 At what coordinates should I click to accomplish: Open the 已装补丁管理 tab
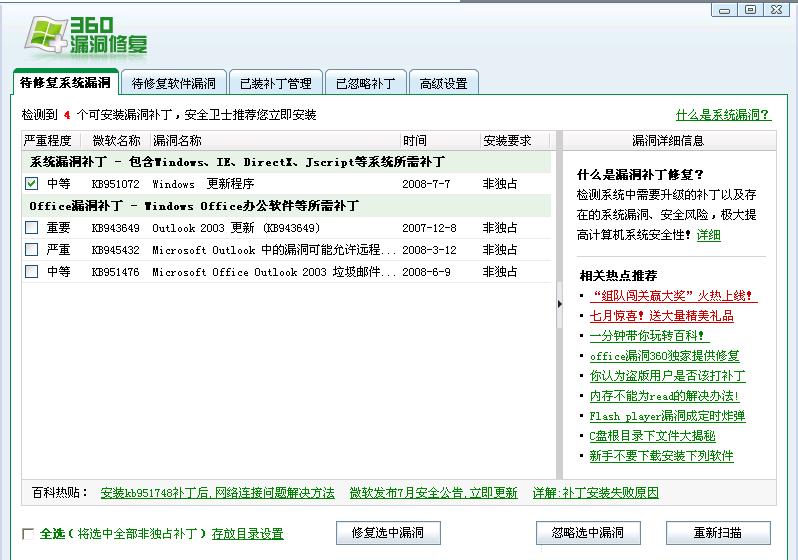coord(275,83)
